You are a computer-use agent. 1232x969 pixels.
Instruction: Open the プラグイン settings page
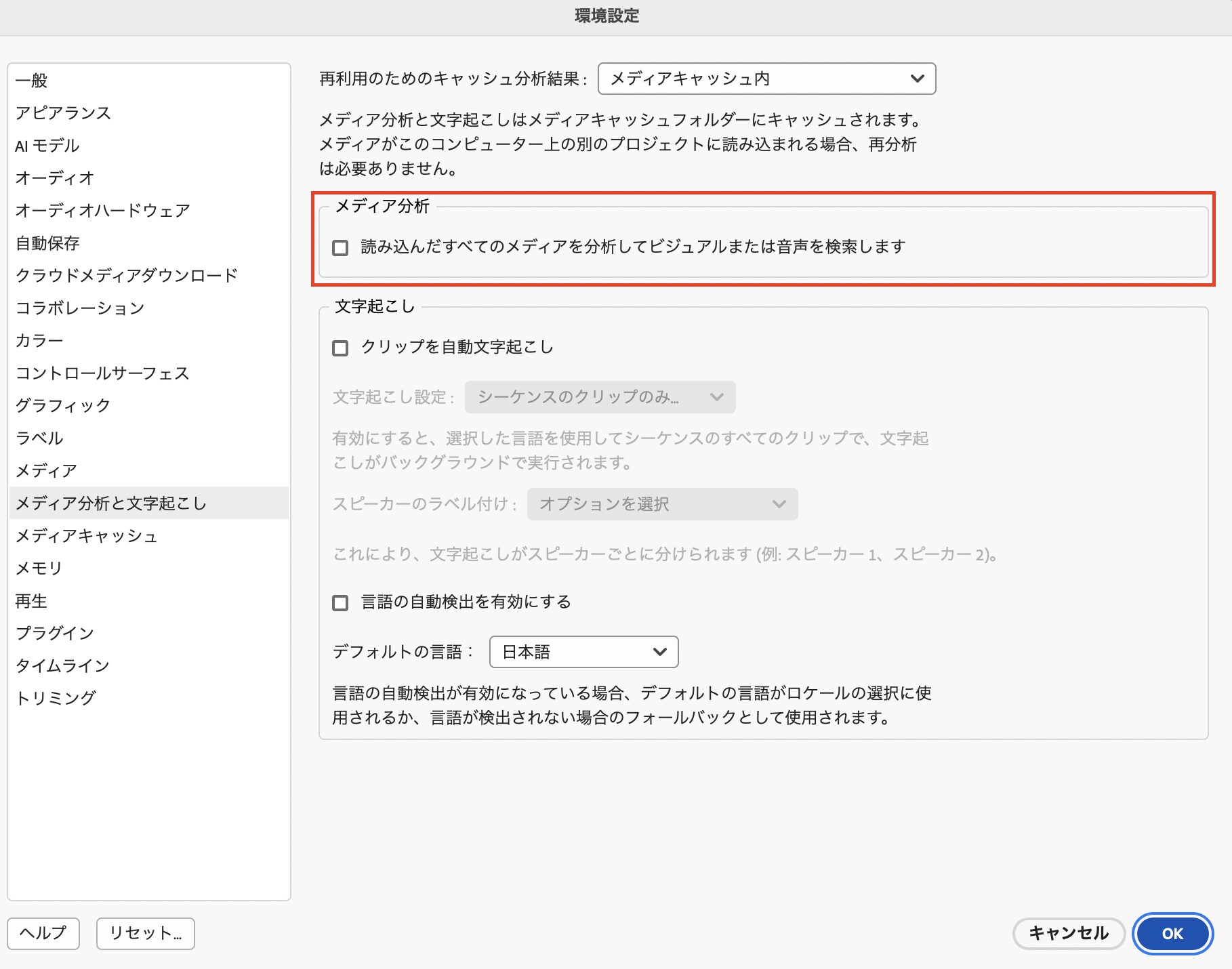(54, 633)
